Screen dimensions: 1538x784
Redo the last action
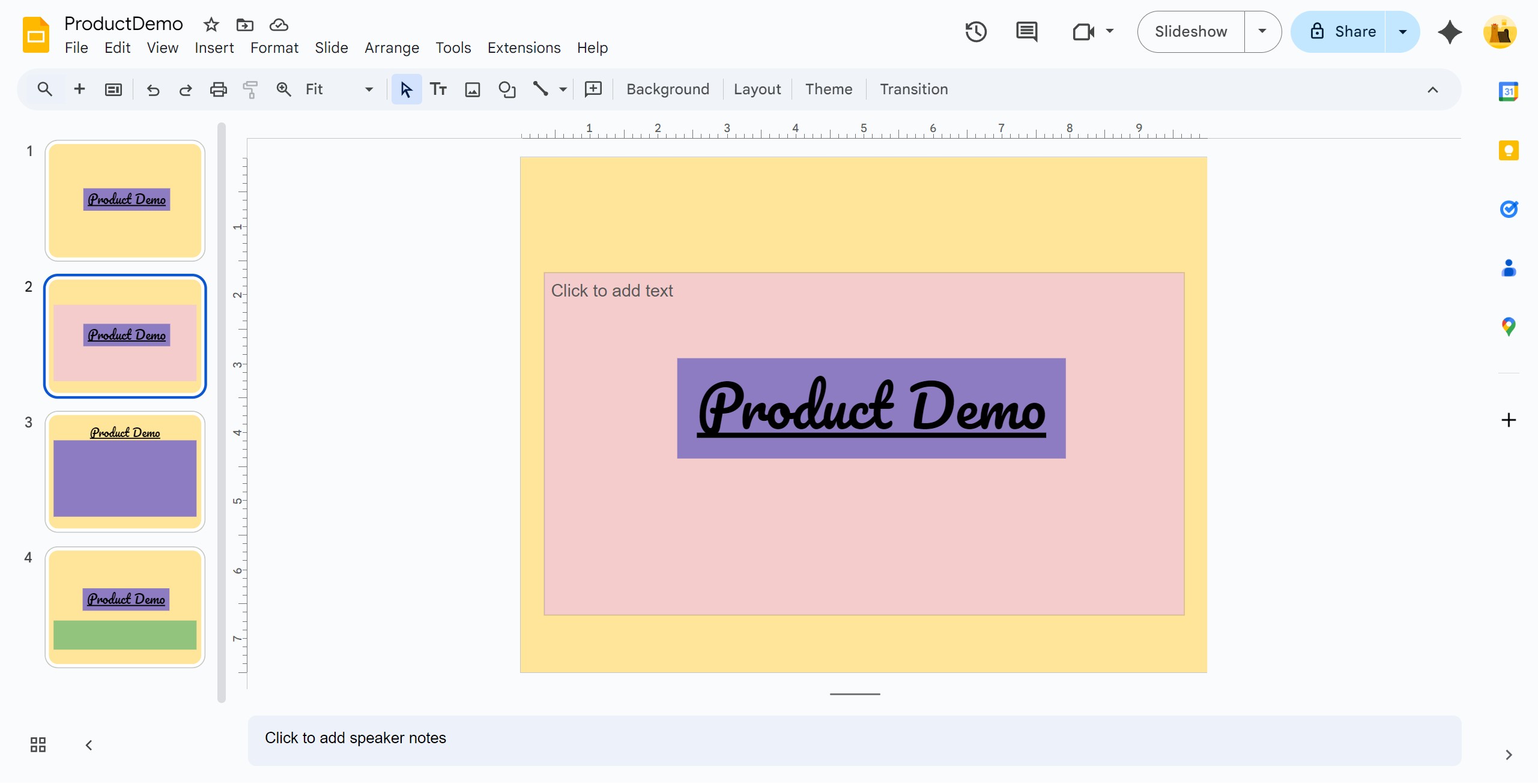pyautogui.click(x=186, y=89)
